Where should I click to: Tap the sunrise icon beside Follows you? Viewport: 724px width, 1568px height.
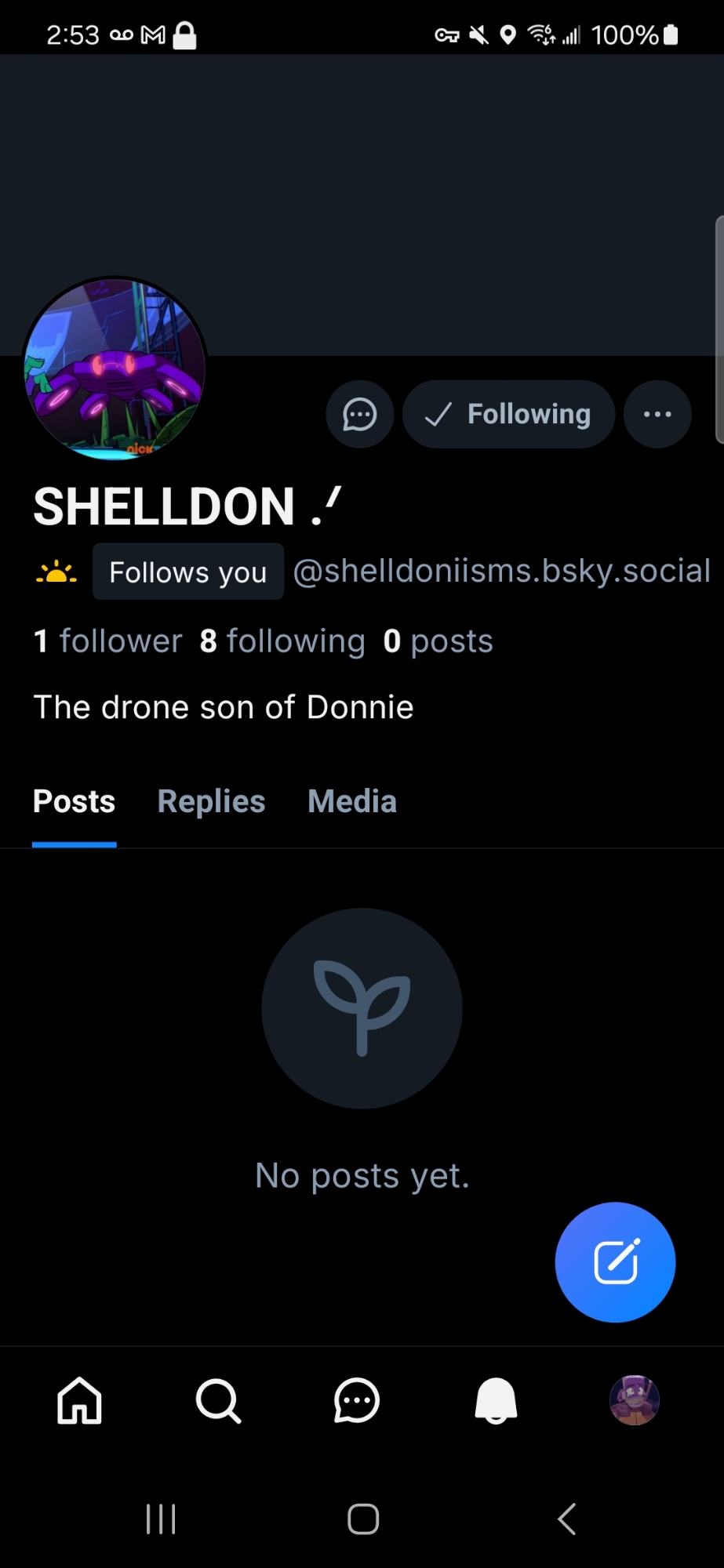56,572
